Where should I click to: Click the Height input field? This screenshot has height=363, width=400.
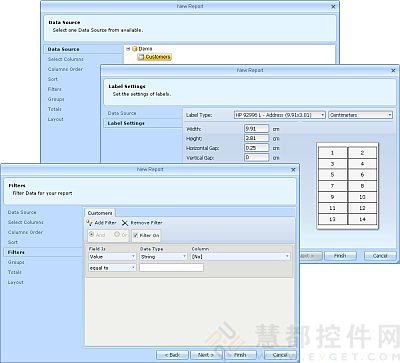256,138
